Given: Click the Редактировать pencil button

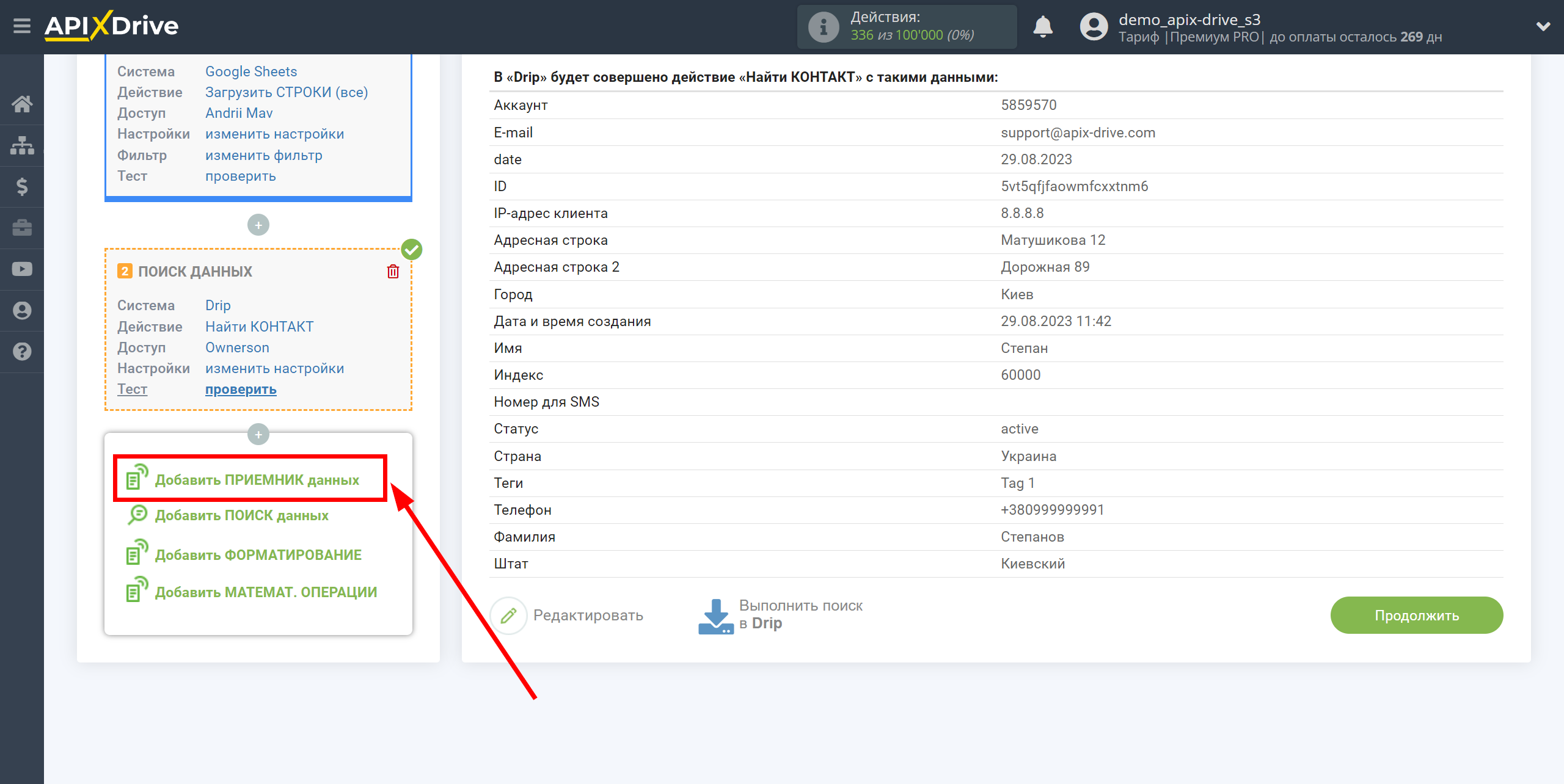Looking at the screenshot, I should 566,615.
